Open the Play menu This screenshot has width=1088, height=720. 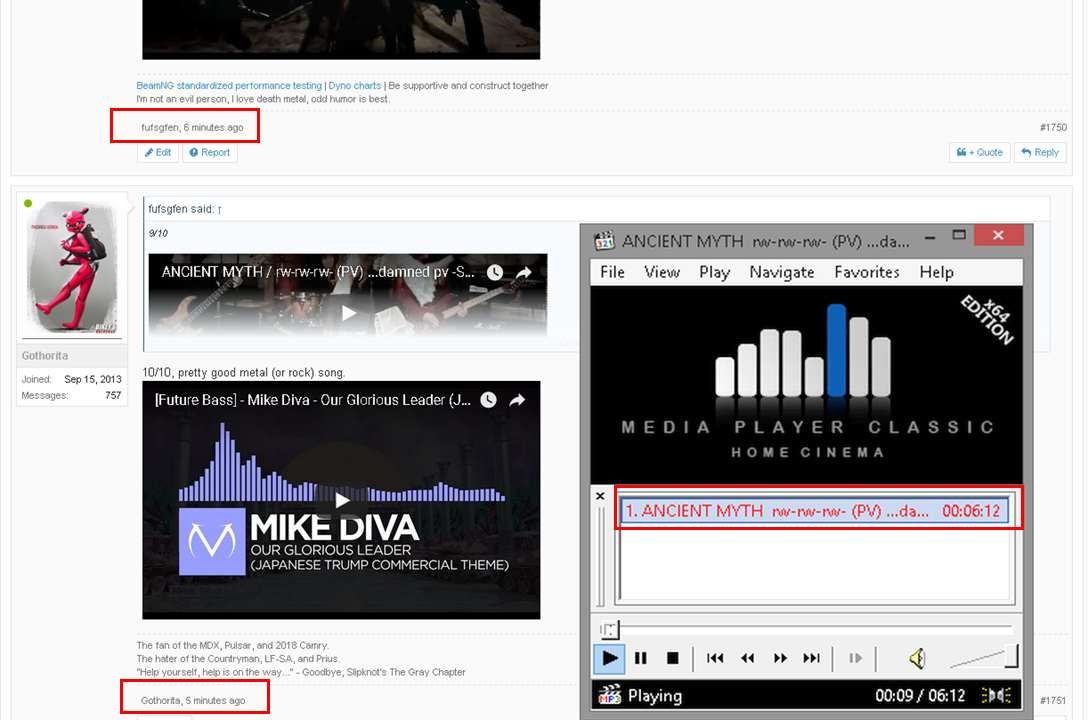point(714,273)
